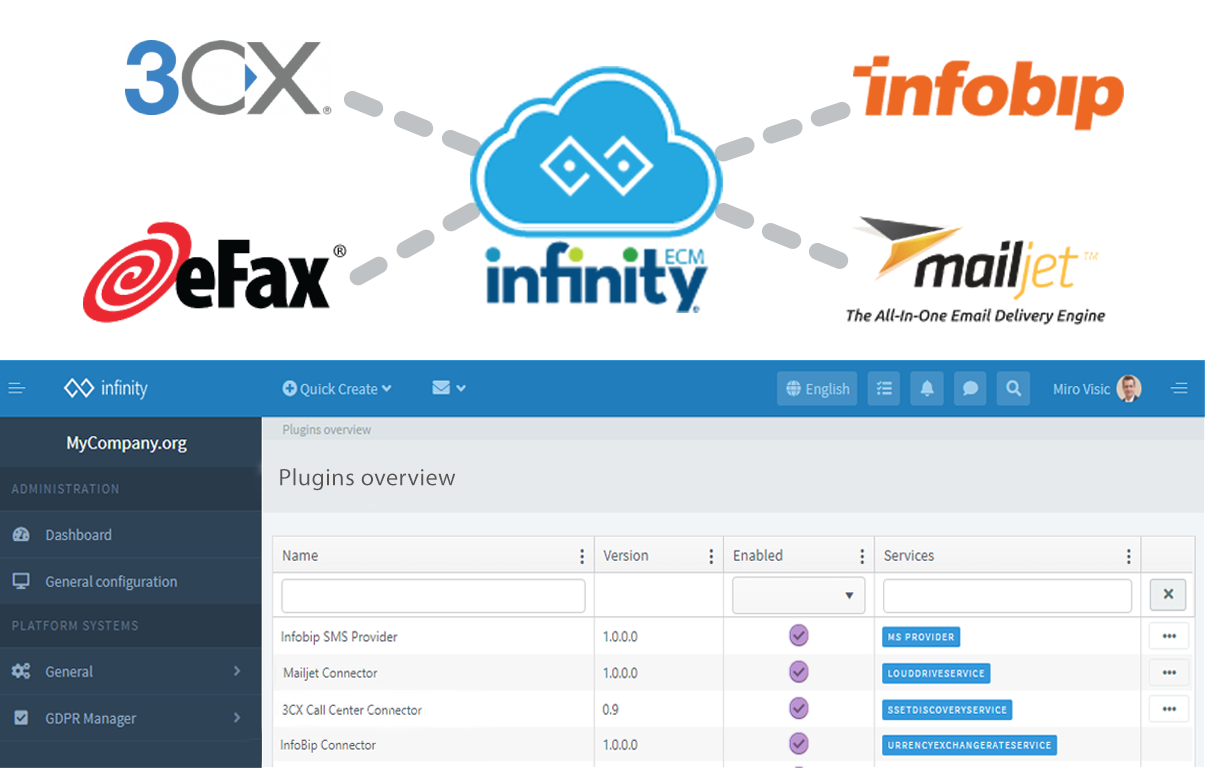Clear filters with the X button
1205x768 pixels.
click(1168, 595)
